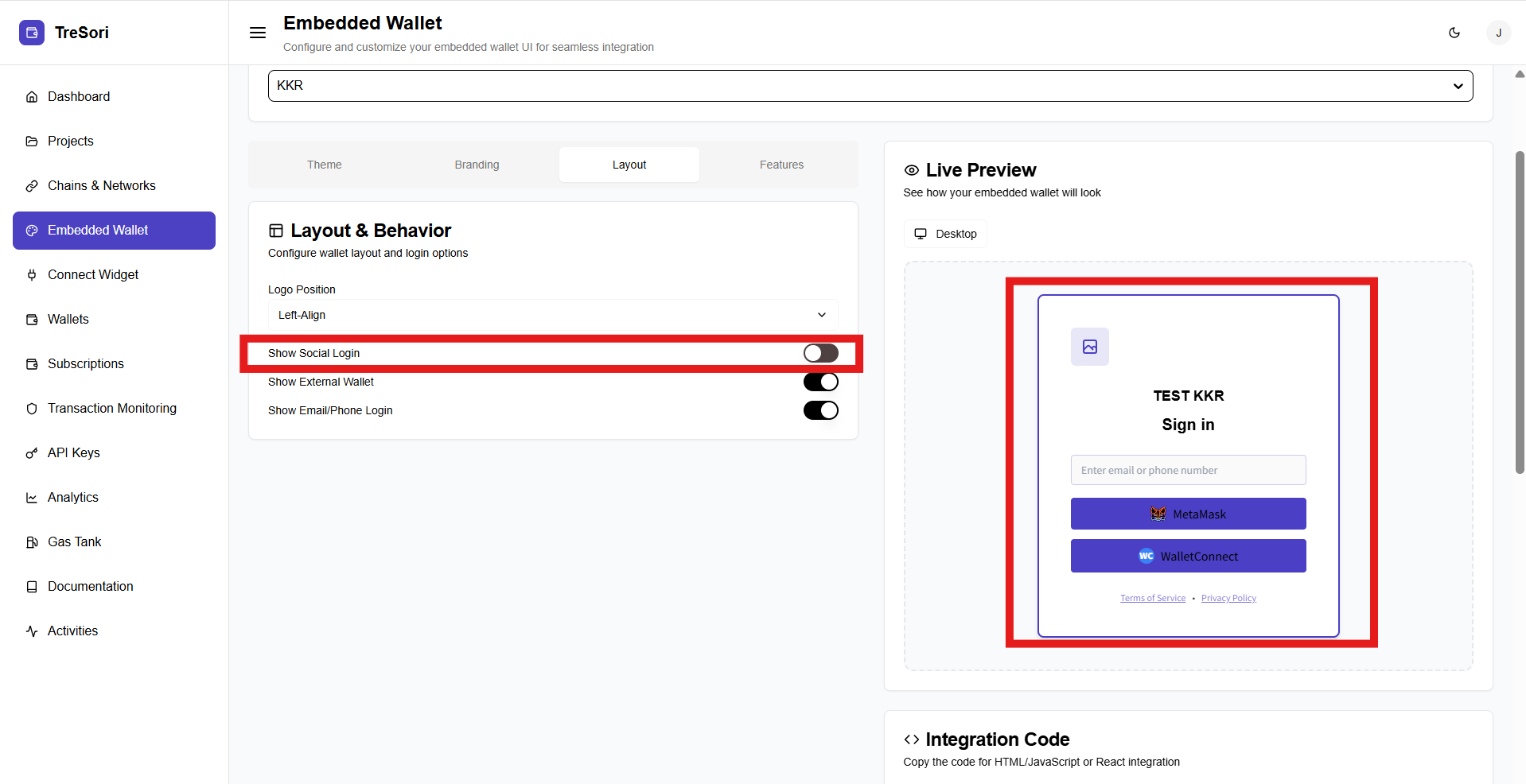Viewport: 1526px width, 784px height.
Task: Click the TreSori logo icon
Action: click(32, 33)
